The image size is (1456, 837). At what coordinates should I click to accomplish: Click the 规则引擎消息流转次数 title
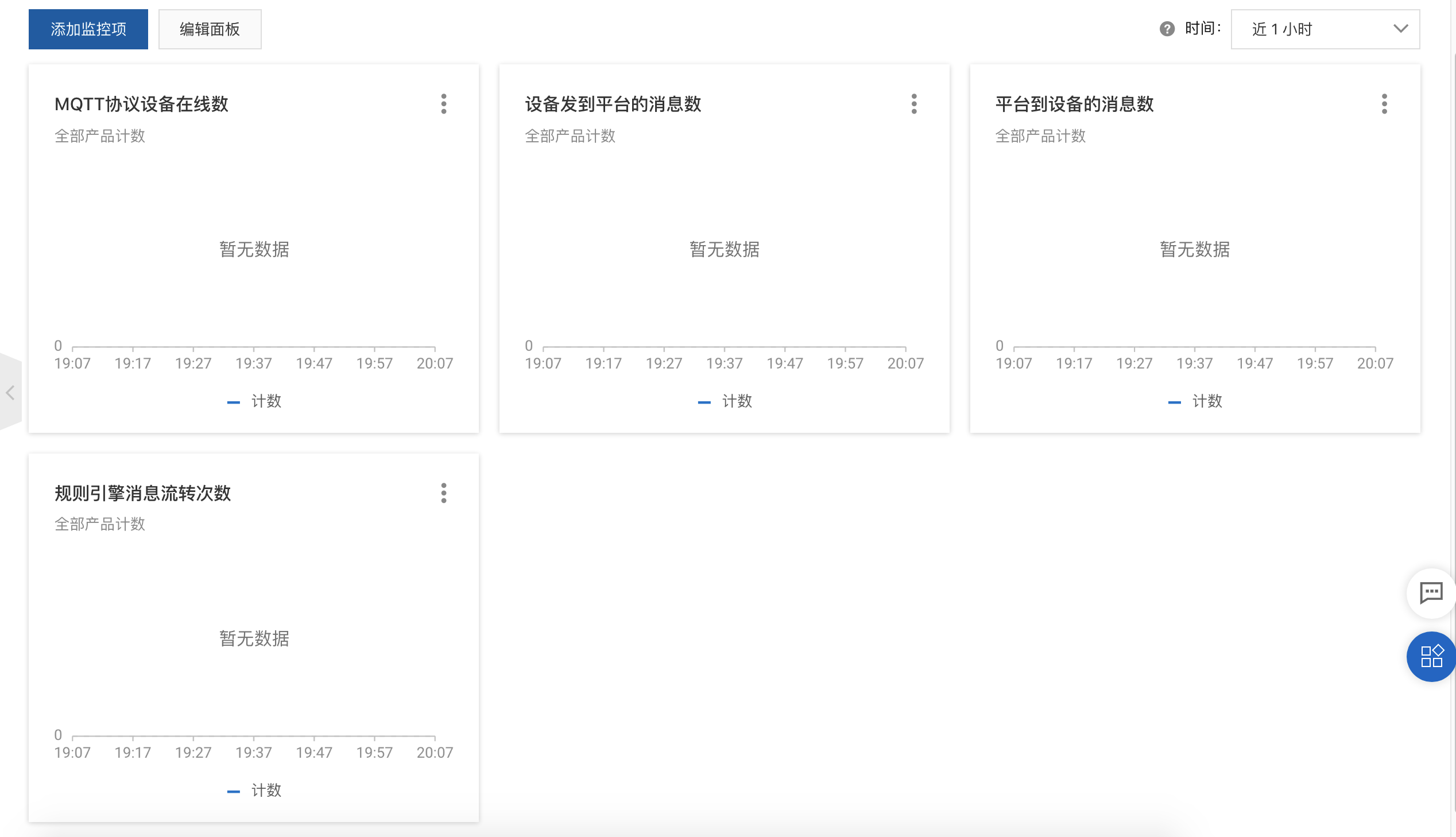pyautogui.click(x=142, y=493)
